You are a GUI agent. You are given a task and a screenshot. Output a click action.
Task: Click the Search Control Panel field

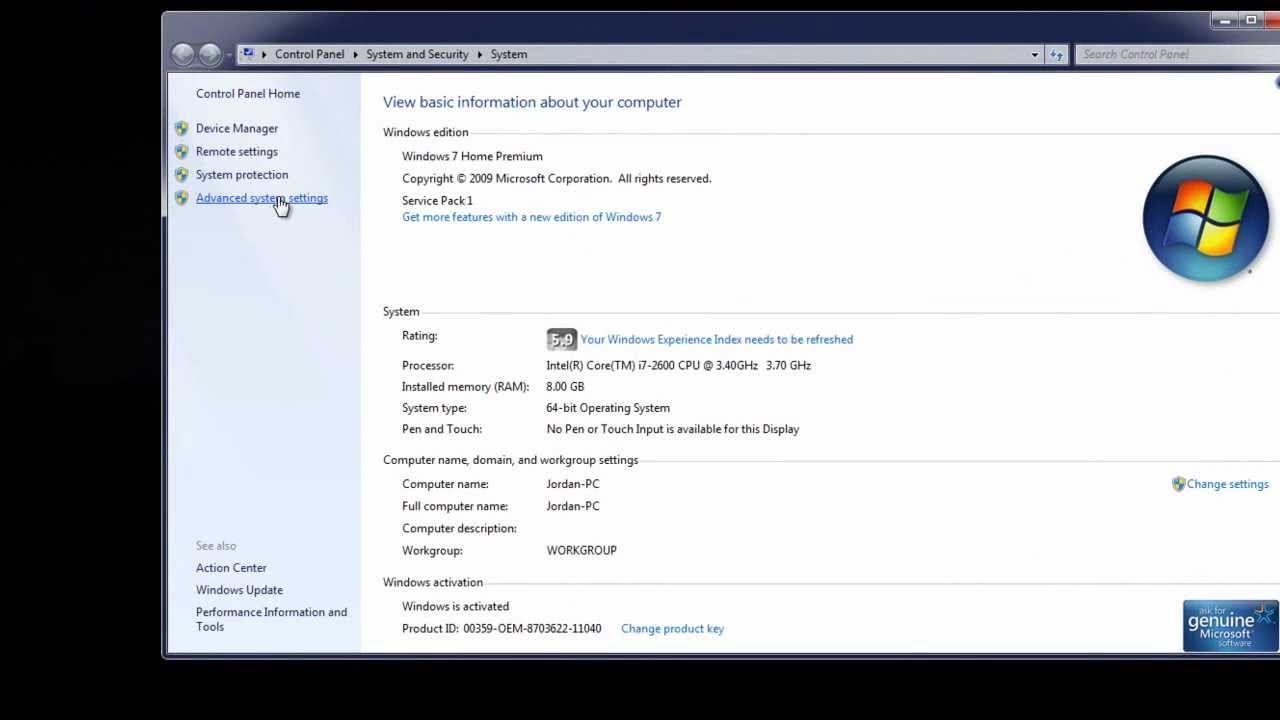click(1176, 54)
